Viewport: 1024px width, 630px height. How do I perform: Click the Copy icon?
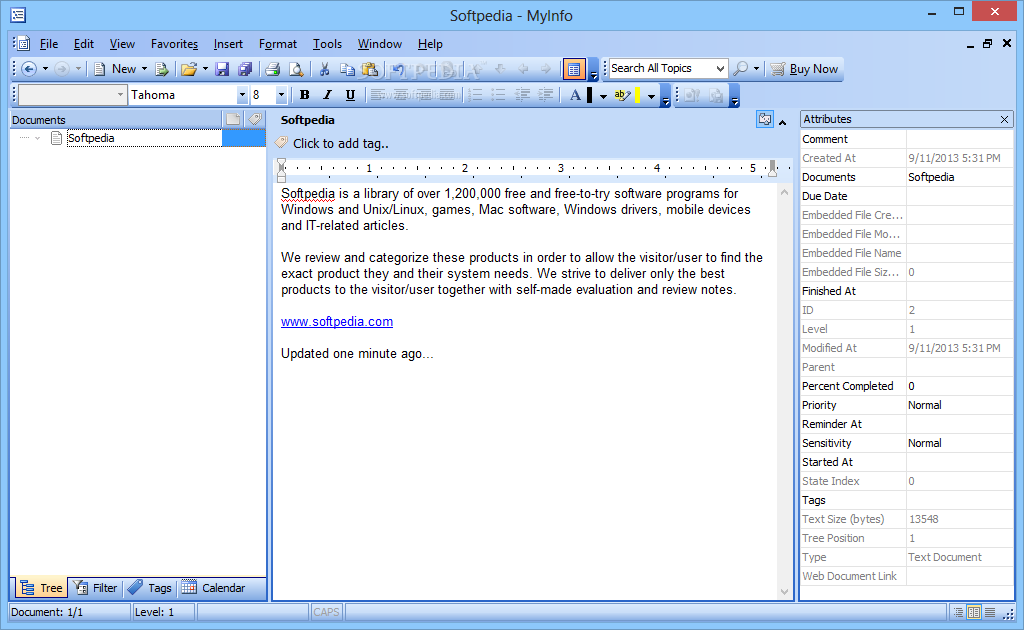[347, 69]
